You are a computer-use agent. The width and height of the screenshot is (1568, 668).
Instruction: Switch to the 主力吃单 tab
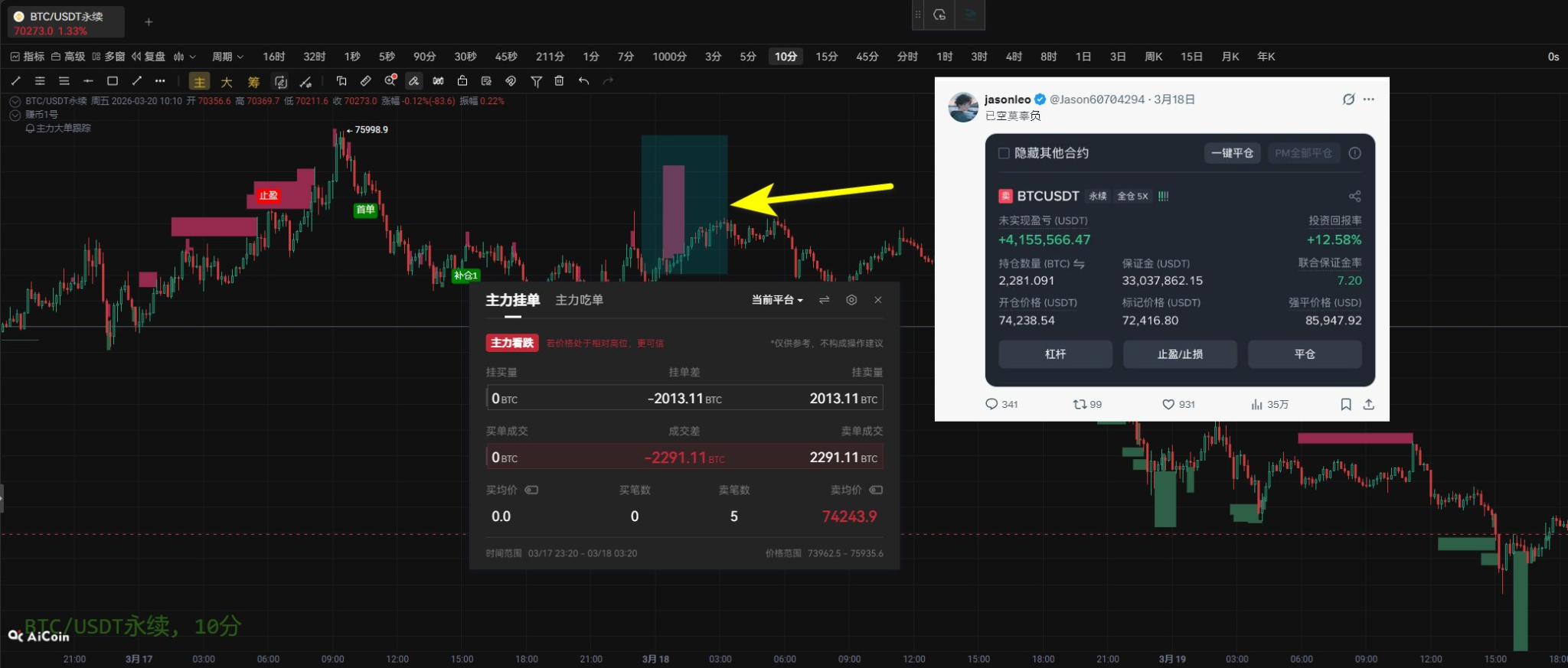[x=579, y=300]
